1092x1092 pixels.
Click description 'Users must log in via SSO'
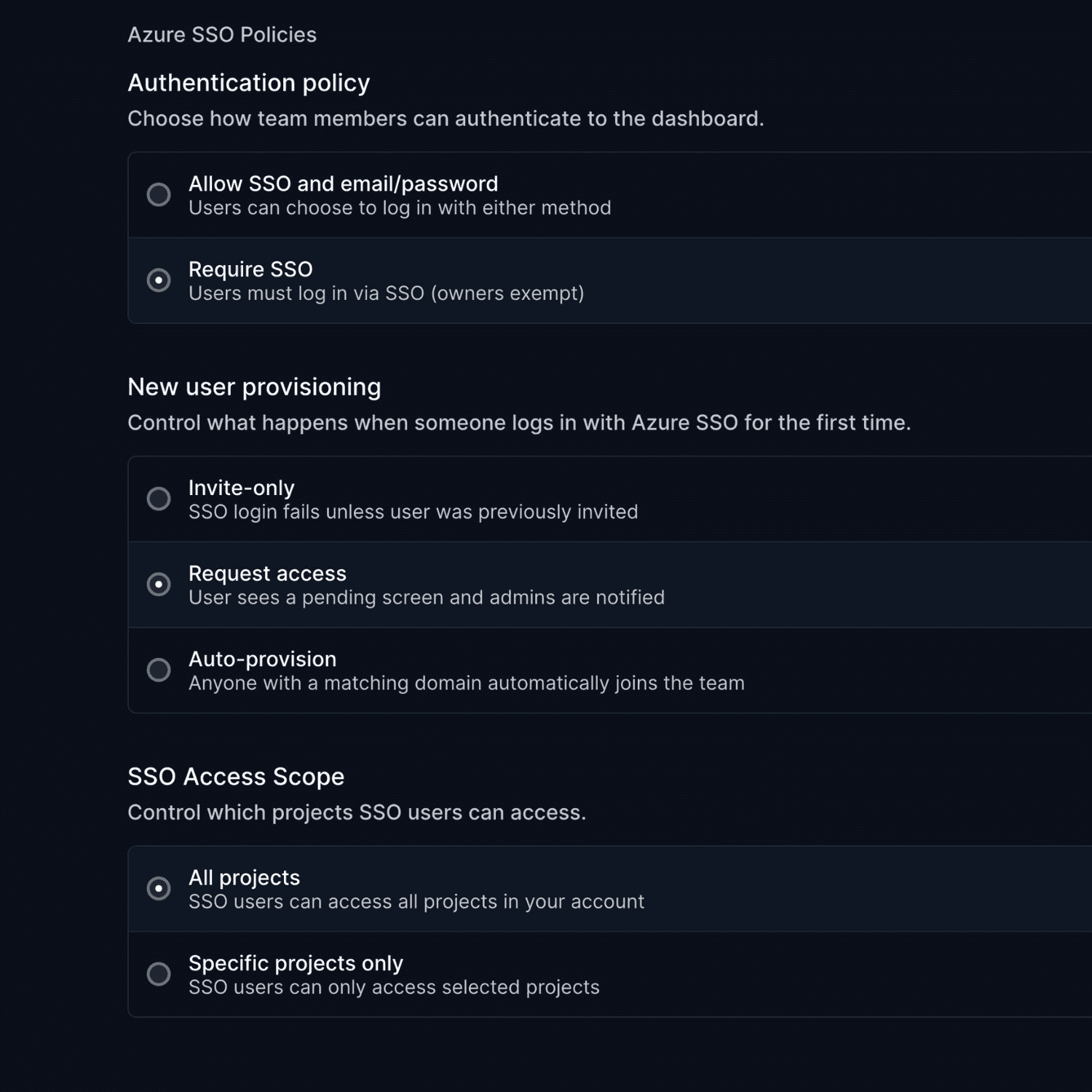point(386,293)
